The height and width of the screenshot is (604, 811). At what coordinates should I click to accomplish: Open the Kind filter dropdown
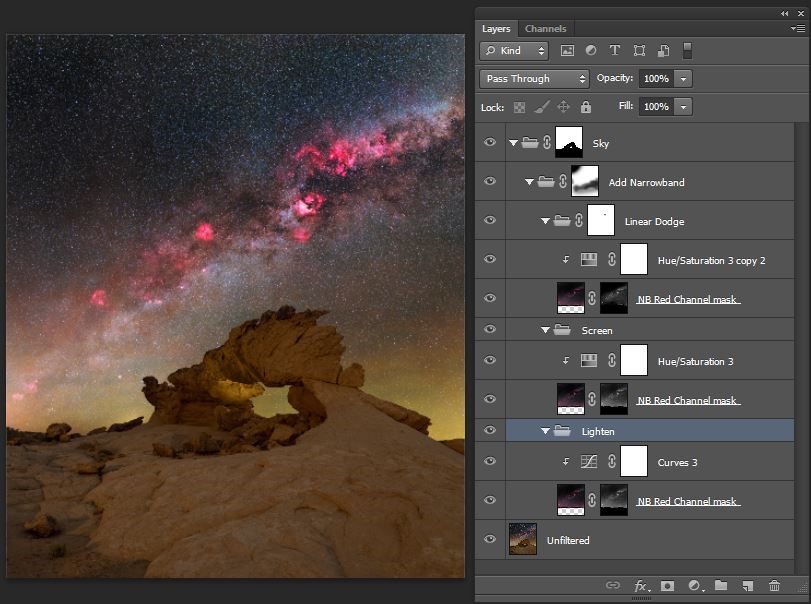[x=515, y=51]
